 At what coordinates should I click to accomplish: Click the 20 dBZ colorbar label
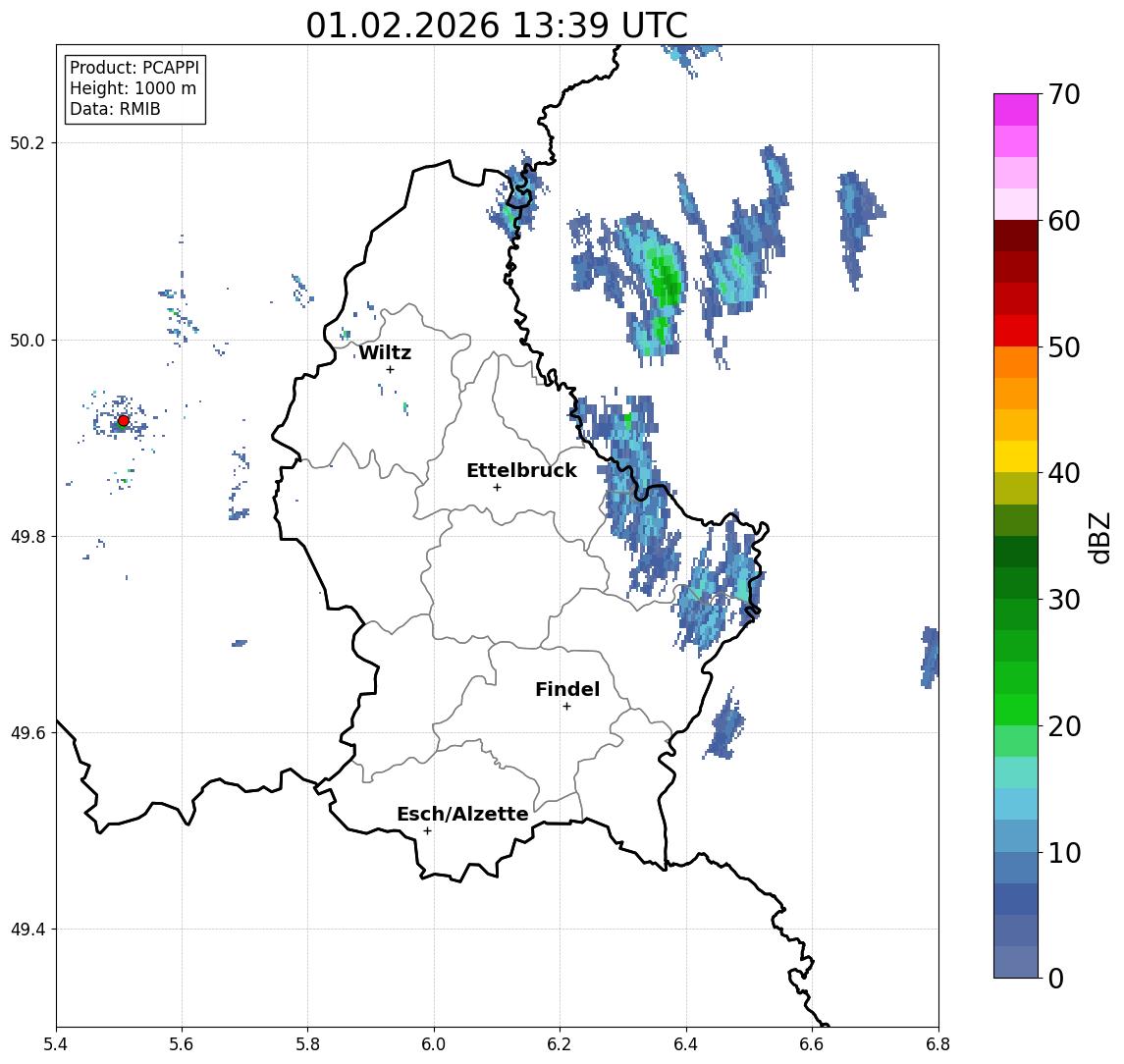(x=1064, y=725)
